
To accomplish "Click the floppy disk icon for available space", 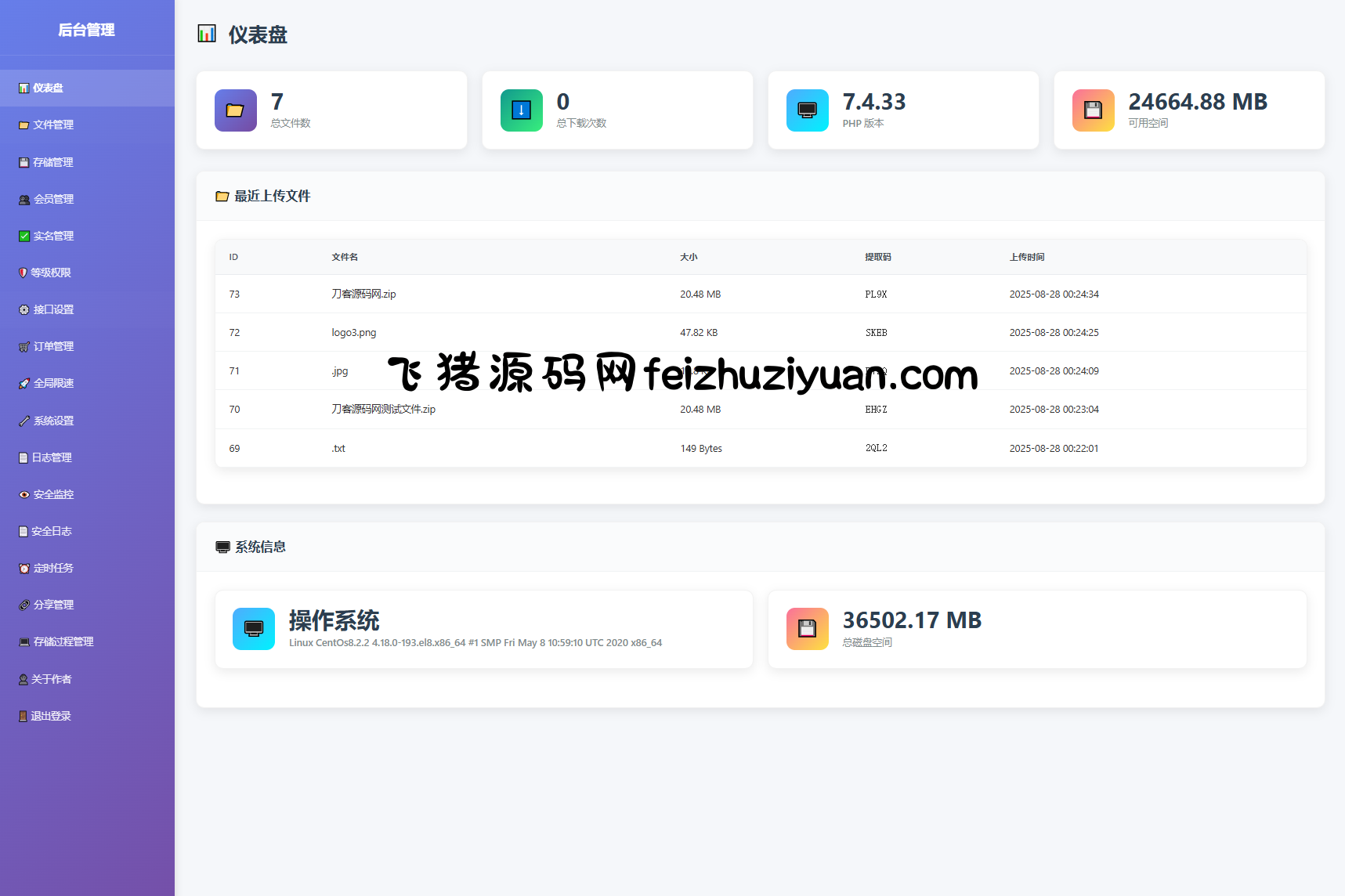I will tap(1093, 110).
